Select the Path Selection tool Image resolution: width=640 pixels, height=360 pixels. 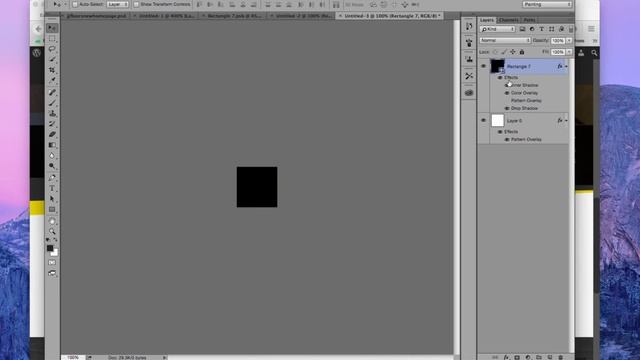(x=52, y=199)
